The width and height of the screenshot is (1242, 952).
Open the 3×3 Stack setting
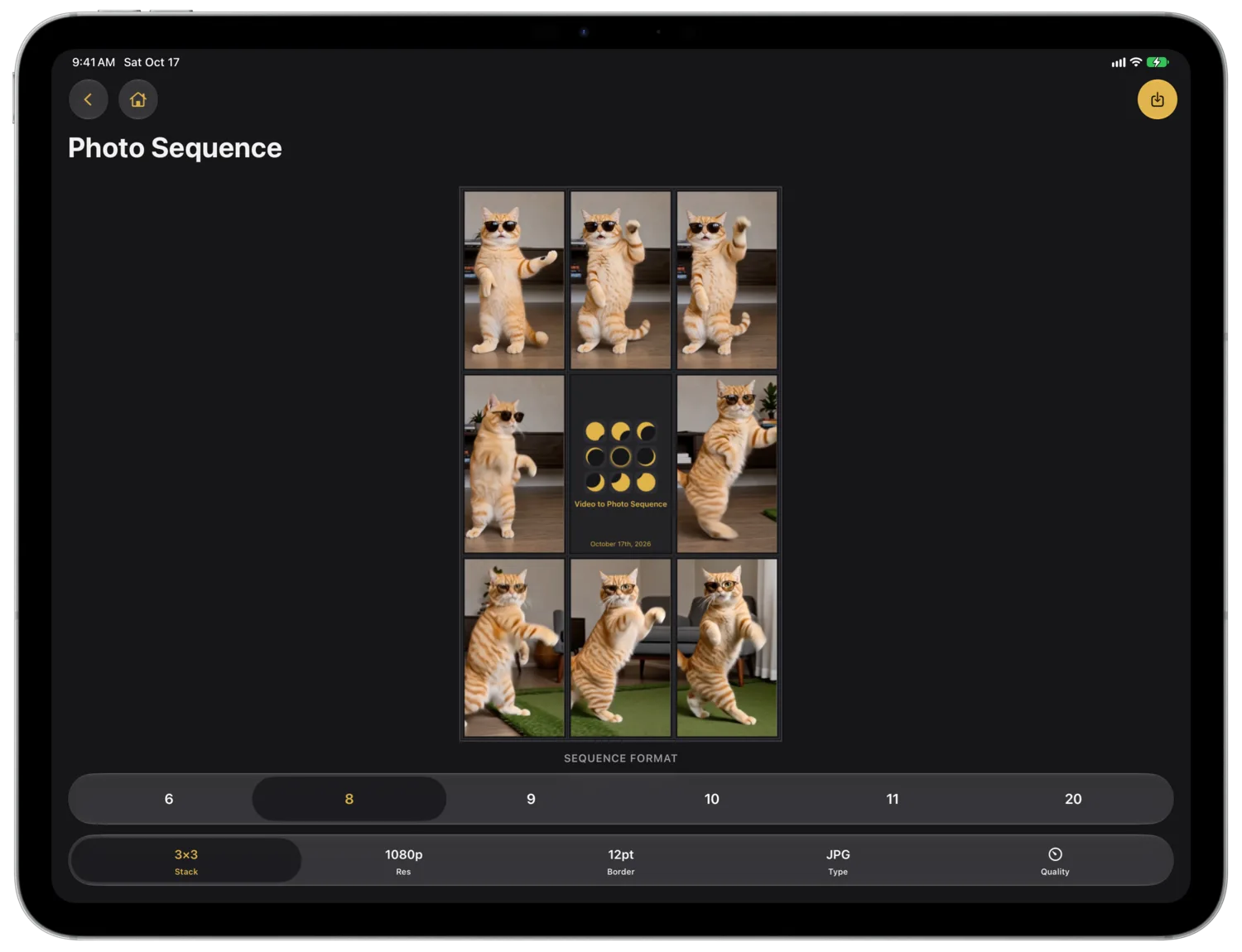coord(186,861)
